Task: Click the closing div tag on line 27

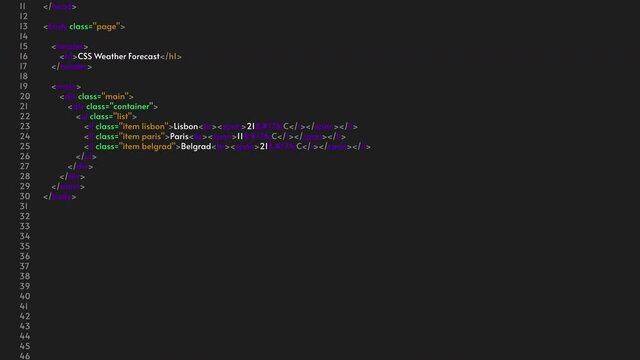Action: (80, 167)
